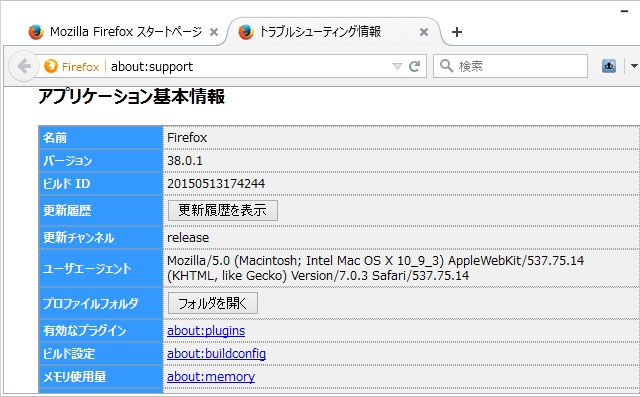The width and height of the screenshot is (640, 397).
Task: Focus the 検索 search field
Action: 510,66
